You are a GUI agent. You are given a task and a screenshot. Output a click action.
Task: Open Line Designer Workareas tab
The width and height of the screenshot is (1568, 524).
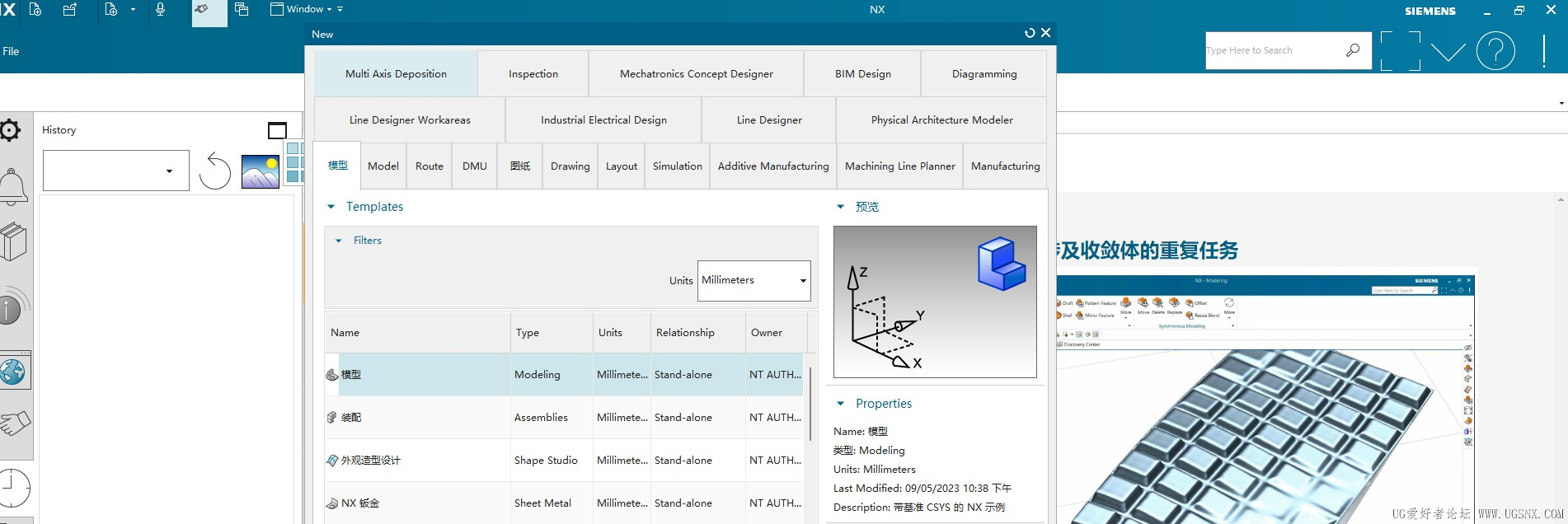410,119
